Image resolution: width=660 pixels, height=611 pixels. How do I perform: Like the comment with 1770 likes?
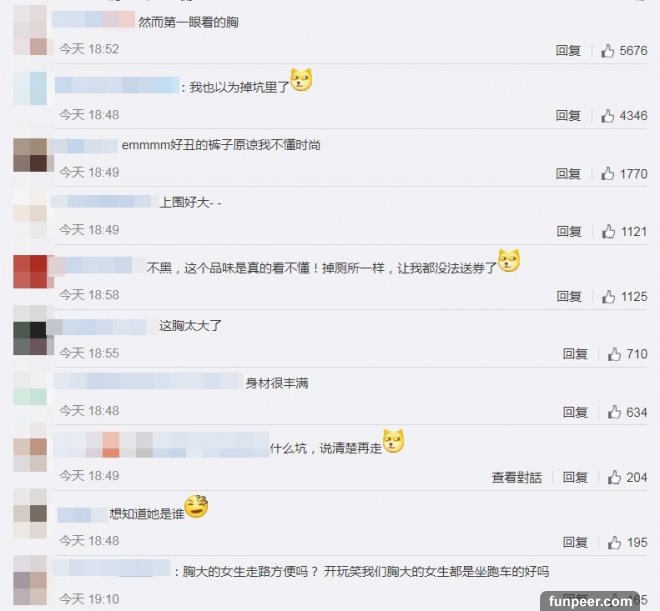[607, 173]
